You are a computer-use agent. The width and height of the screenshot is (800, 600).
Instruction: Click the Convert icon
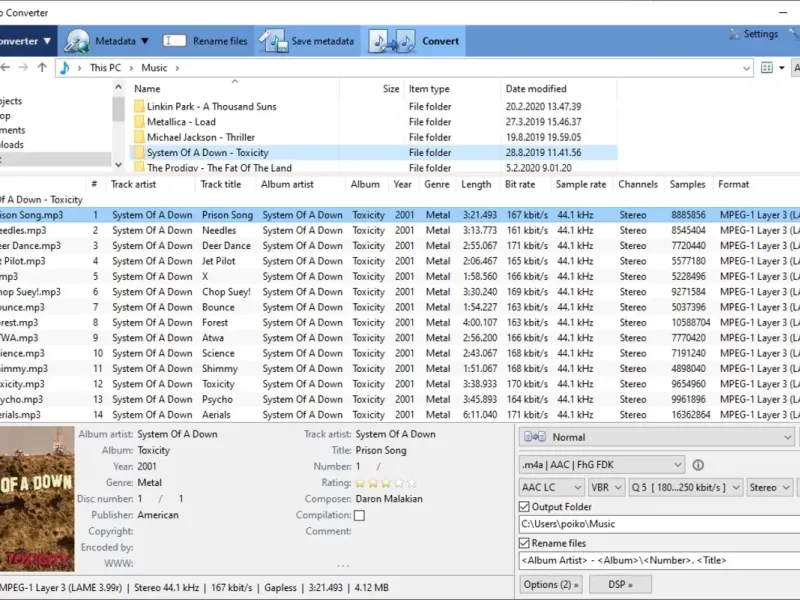[x=391, y=41]
